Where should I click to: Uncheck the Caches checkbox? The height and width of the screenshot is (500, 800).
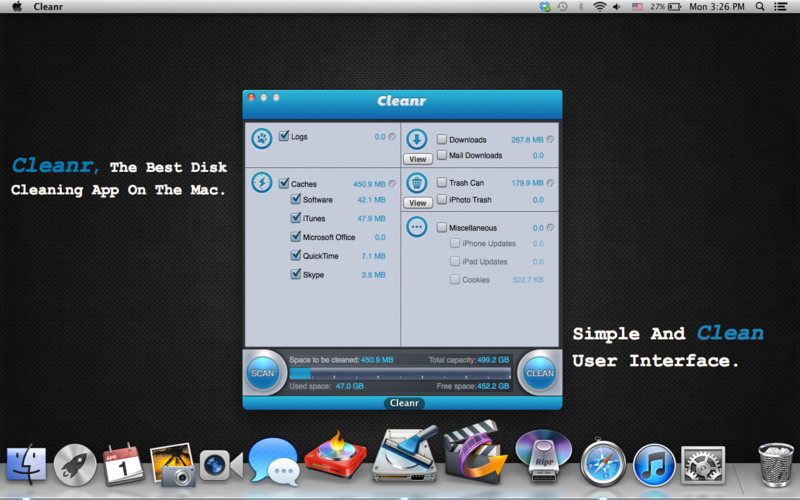tap(284, 183)
